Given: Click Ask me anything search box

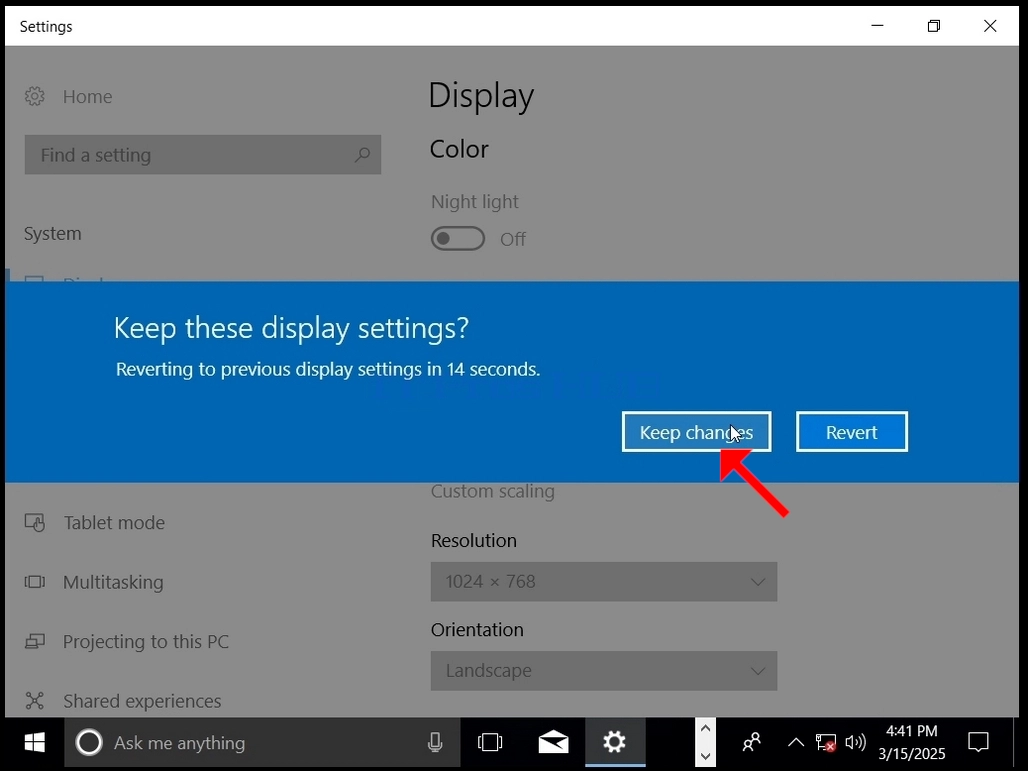Looking at the screenshot, I should (x=262, y=743).
